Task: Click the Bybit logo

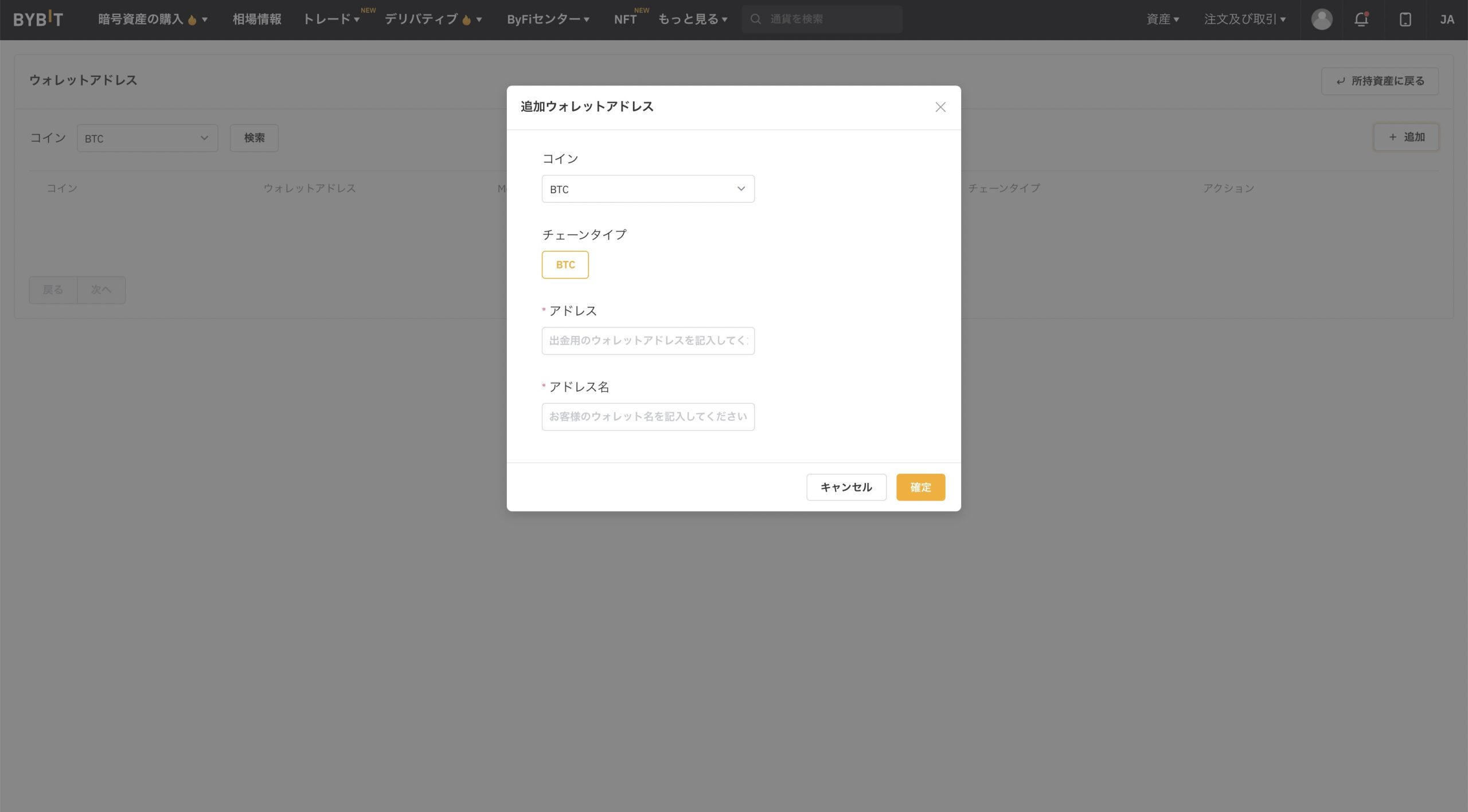Action: pyautogui.click(x=38, y=19)
